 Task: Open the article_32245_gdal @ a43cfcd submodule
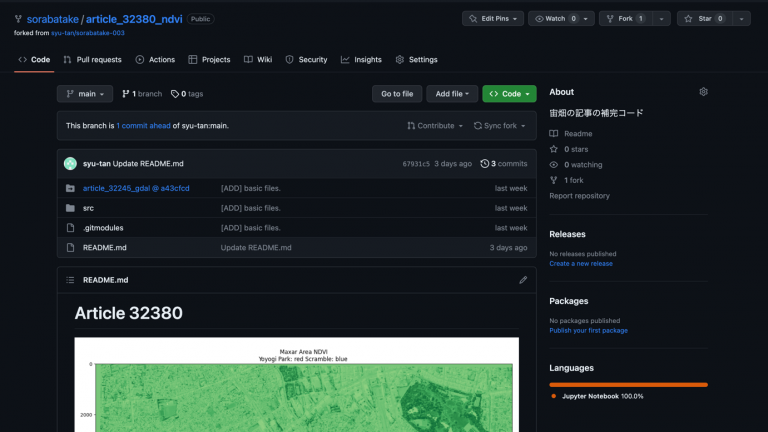136,188
